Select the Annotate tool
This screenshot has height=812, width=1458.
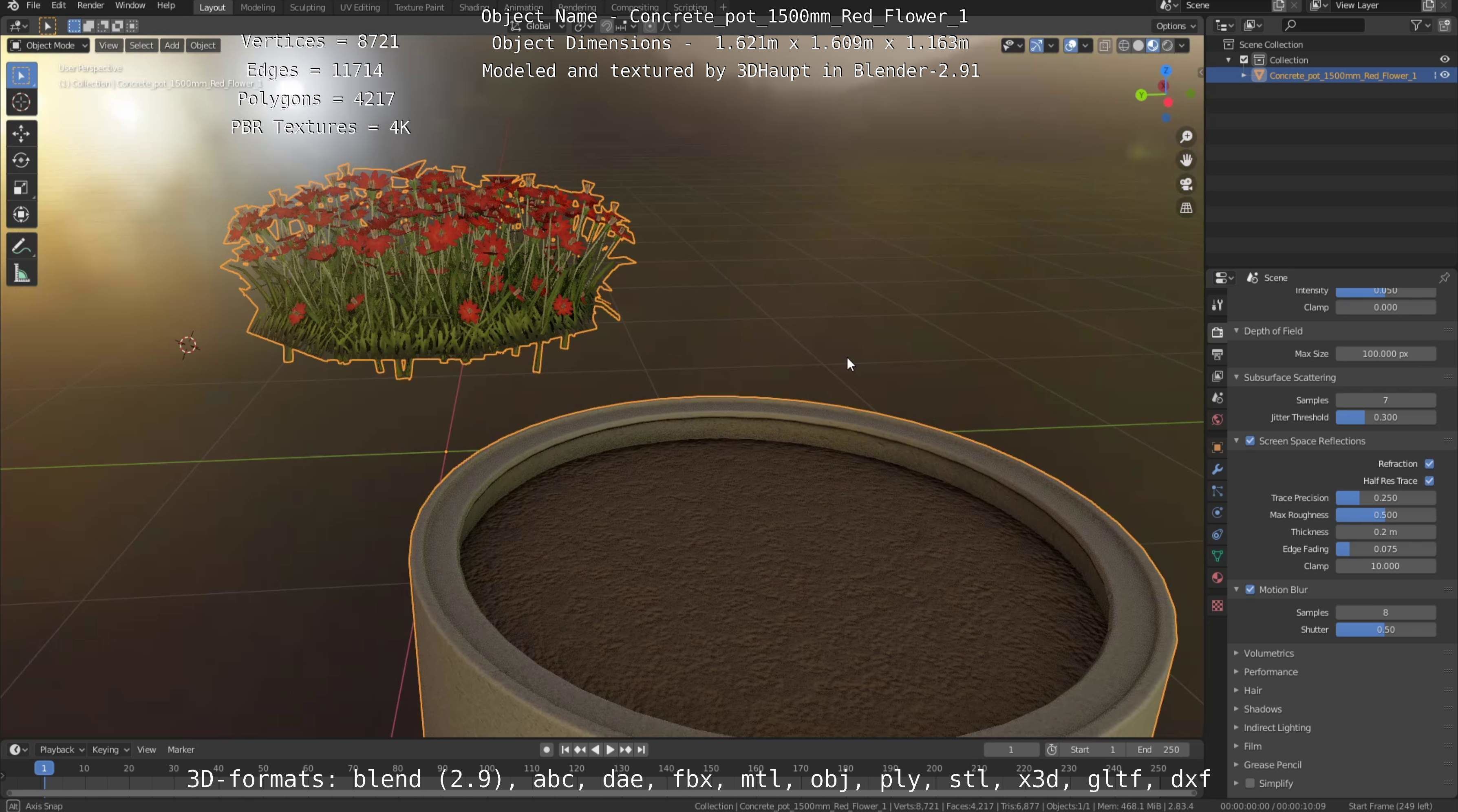click(22, 246)
